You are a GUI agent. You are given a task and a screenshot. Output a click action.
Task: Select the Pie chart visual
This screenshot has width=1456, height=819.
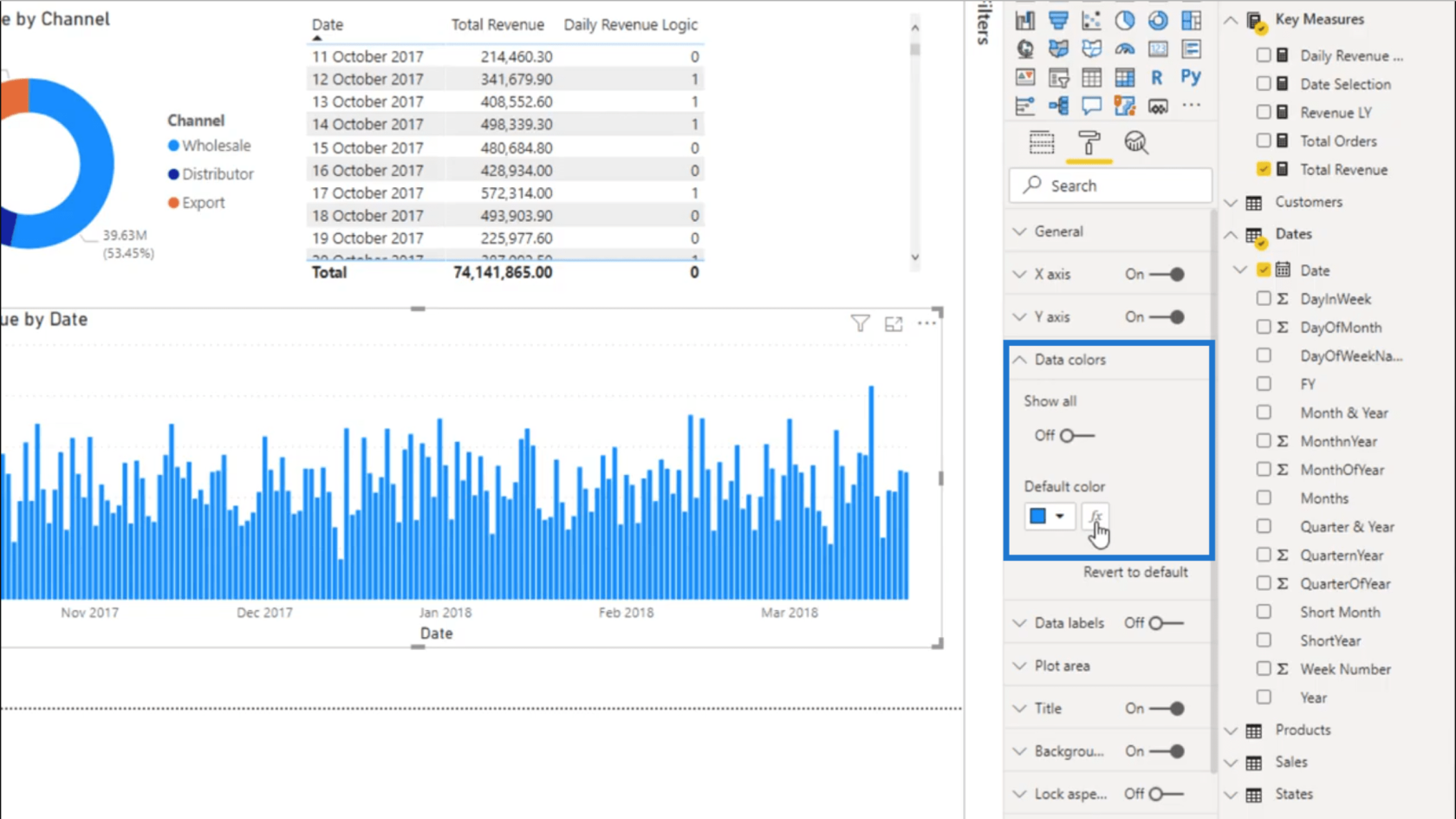coord(1124,20)
